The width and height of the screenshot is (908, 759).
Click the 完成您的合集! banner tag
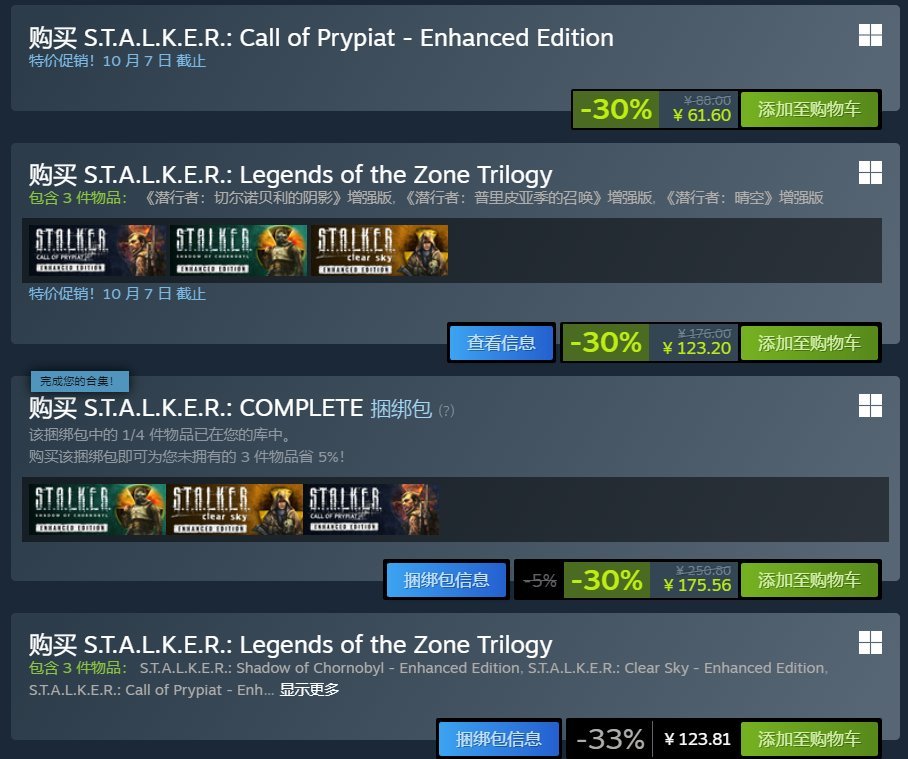tap(79, 381)
